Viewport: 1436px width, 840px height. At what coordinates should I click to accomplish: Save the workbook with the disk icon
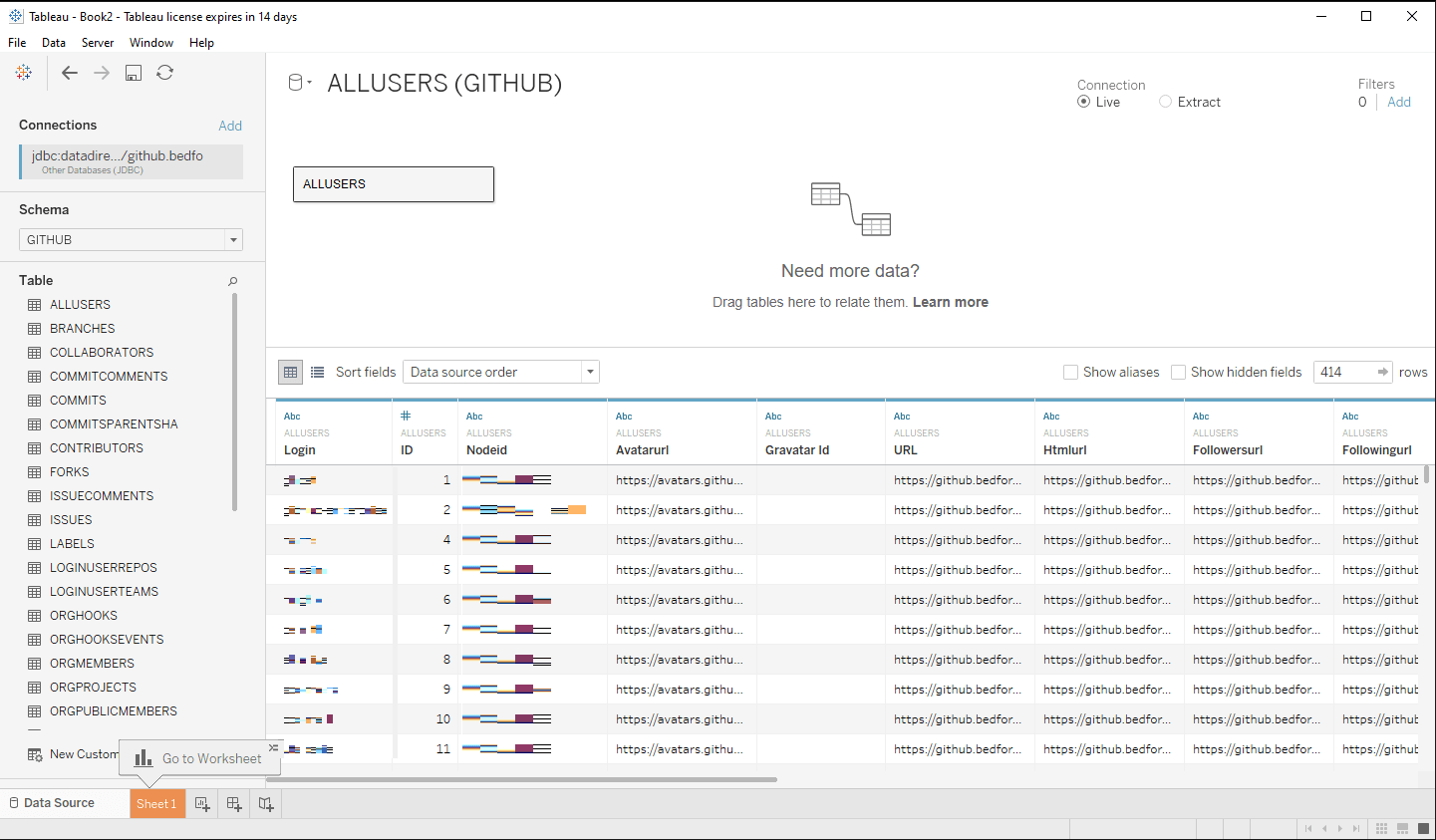pos(134,73)
